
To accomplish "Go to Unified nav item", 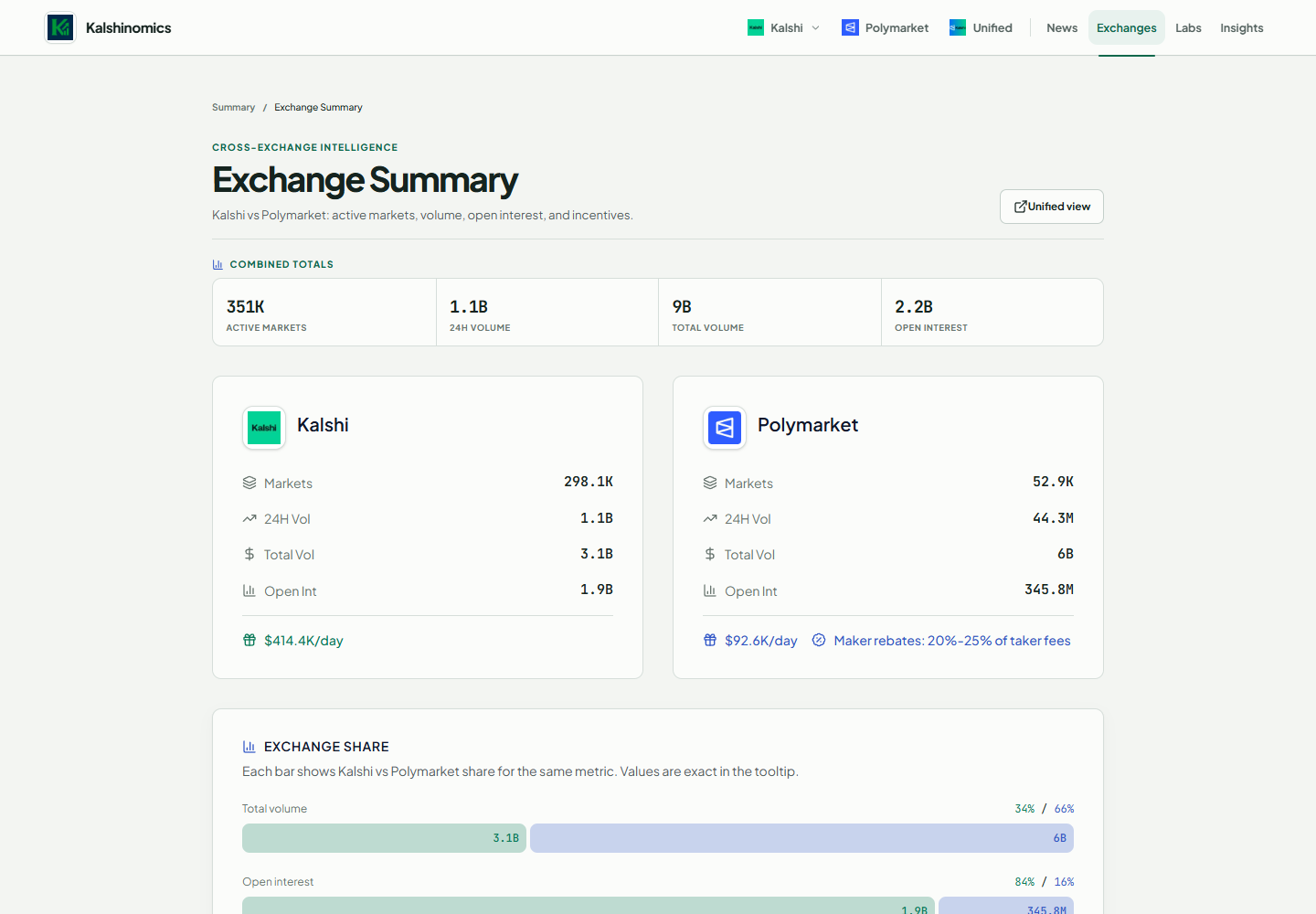I will coord(981,27).
